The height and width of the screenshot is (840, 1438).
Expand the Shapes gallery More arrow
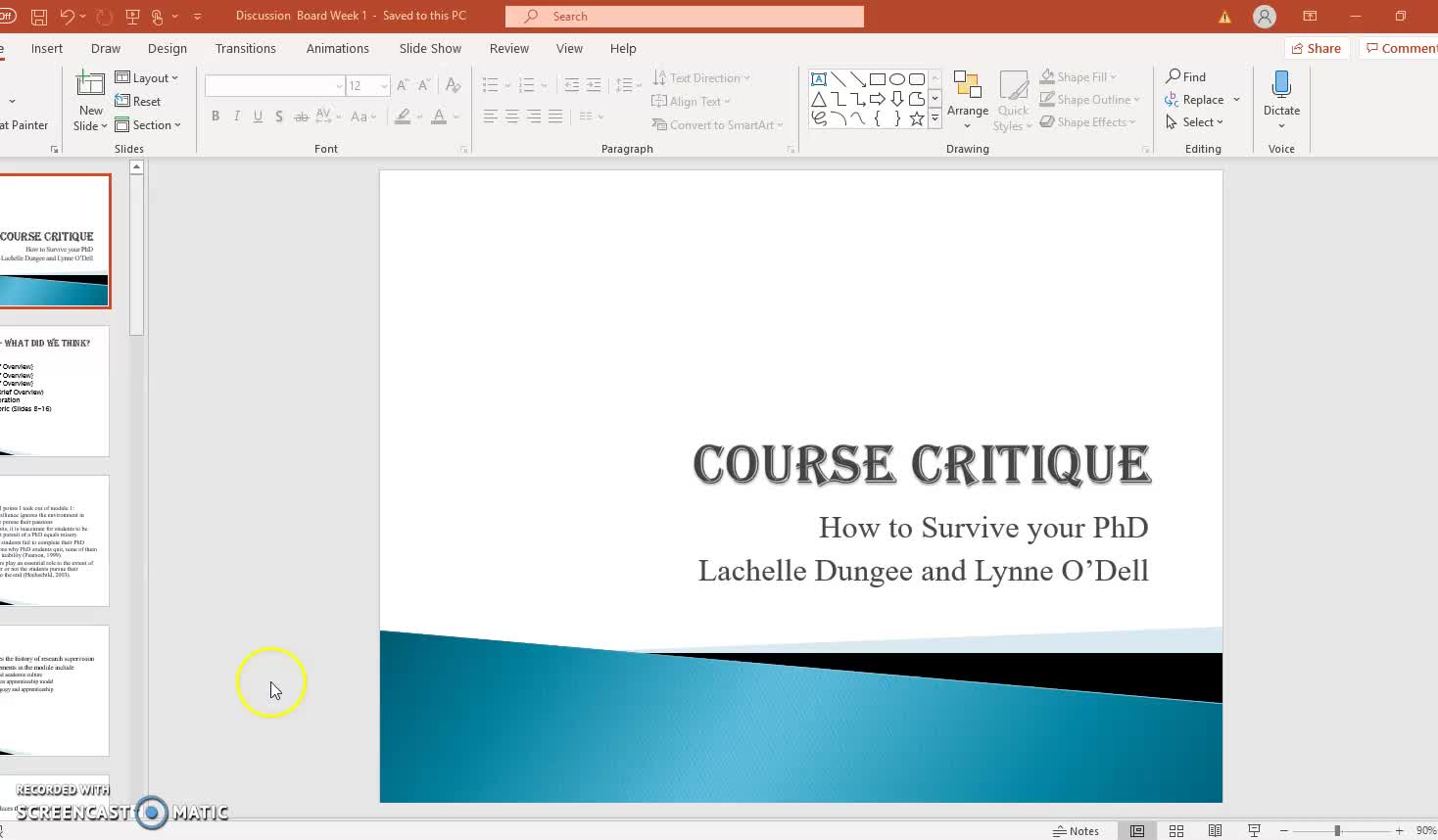click(x=935, y=118)
